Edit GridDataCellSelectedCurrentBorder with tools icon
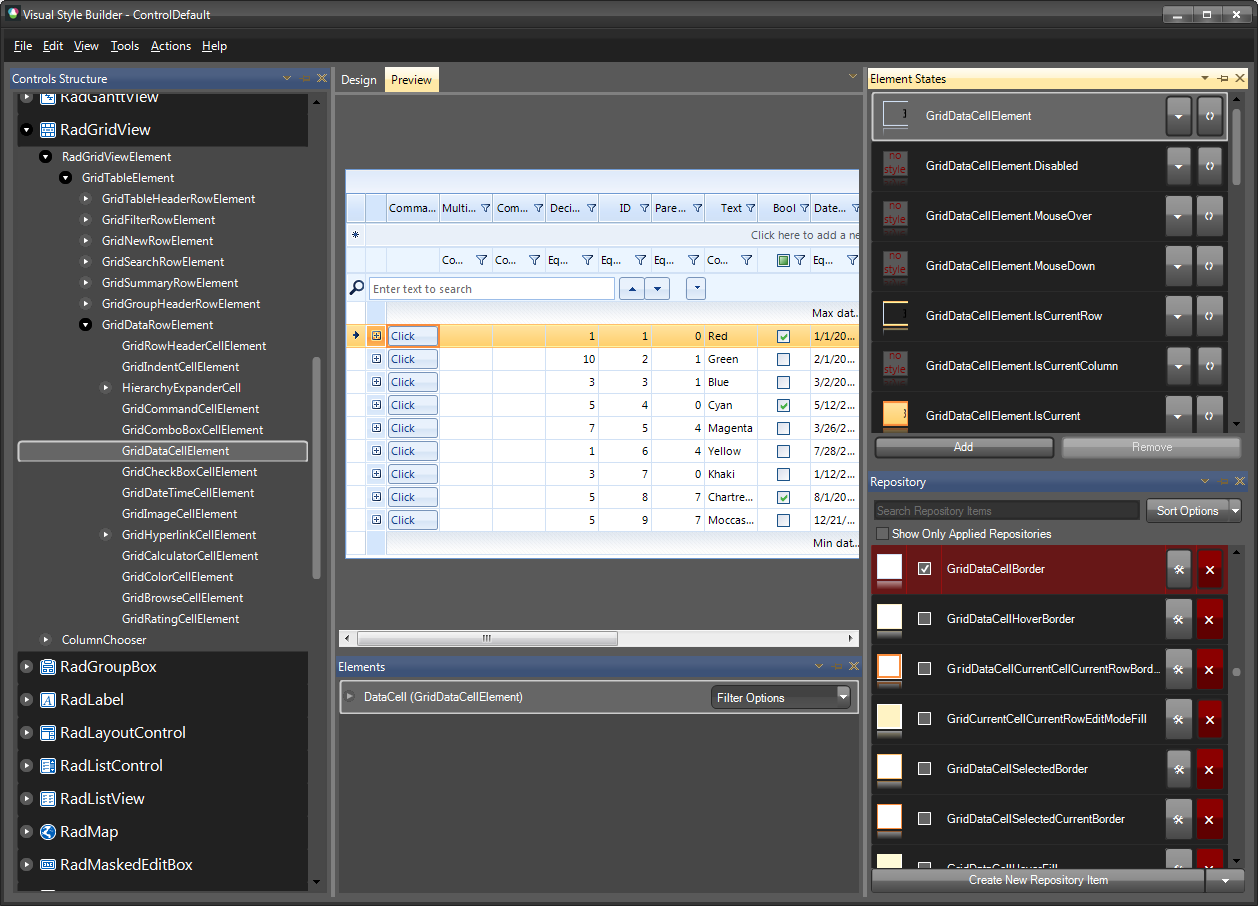 point(1179,819)
